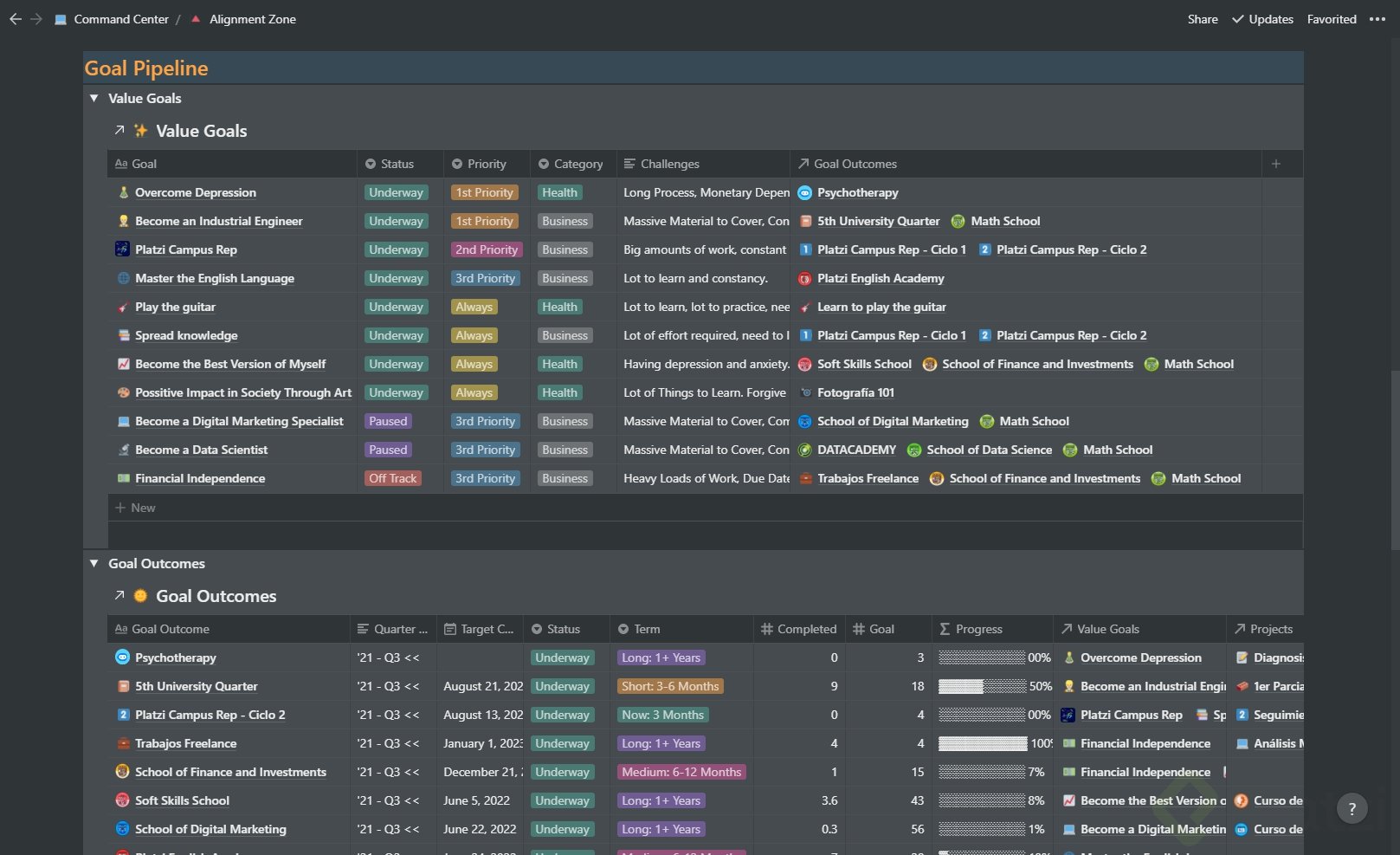
Task: Click the Soft Skills School row icon
Action: point(123,800)
